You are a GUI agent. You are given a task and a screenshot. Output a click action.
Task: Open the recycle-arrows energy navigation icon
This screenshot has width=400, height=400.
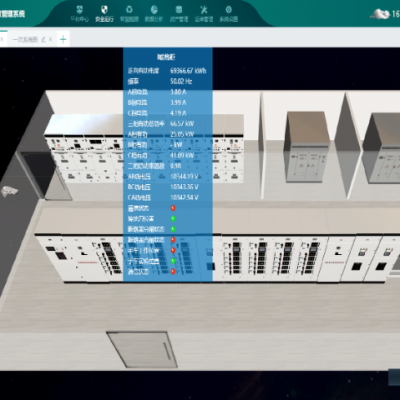(x=129, y=10)
